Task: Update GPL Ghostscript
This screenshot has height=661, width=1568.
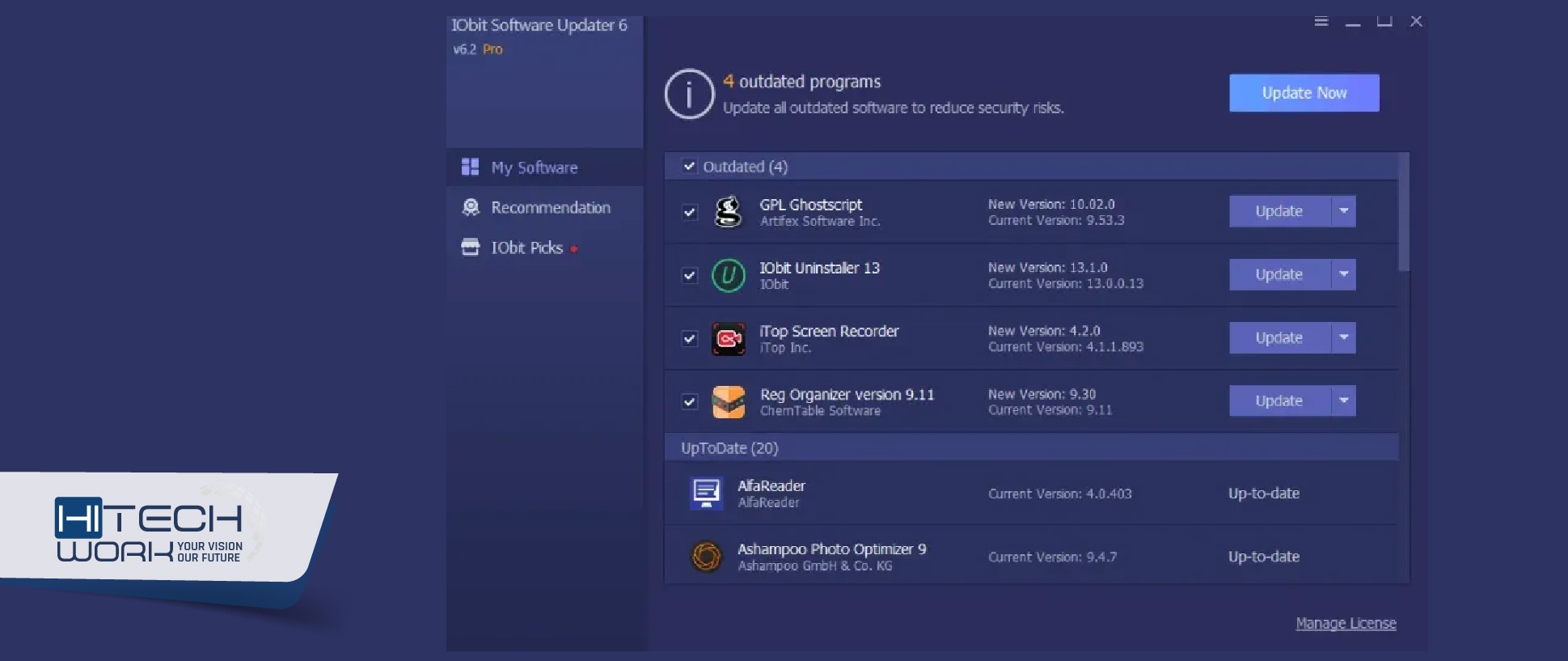Action: point(1279,211)
